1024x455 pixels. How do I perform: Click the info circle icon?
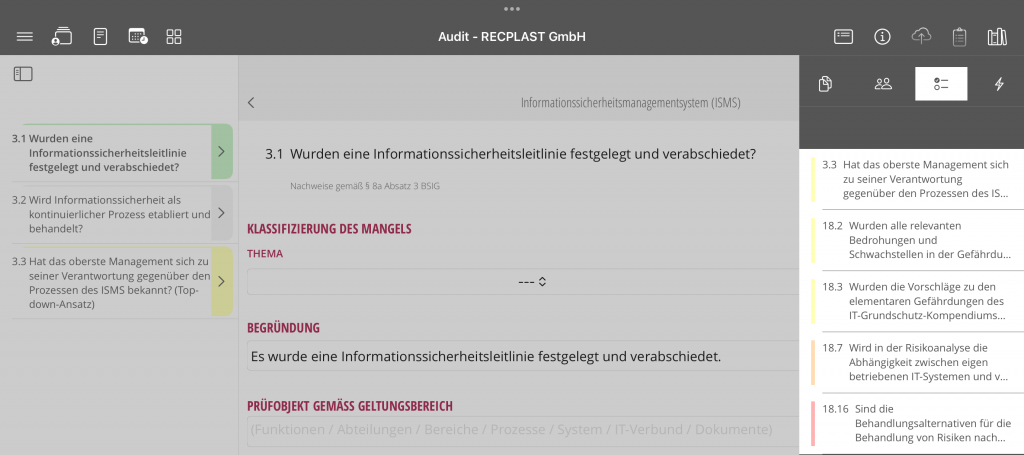coord(882,37)
